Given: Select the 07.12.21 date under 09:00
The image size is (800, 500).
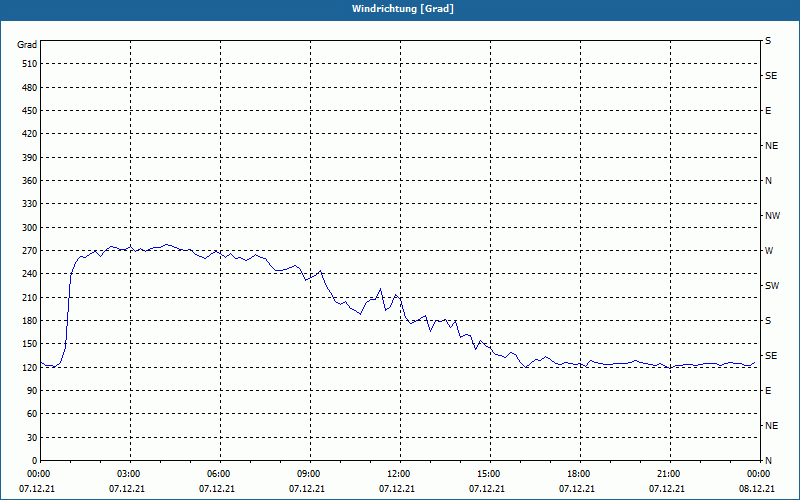Looking at the screenshot, I should [307, 489].
